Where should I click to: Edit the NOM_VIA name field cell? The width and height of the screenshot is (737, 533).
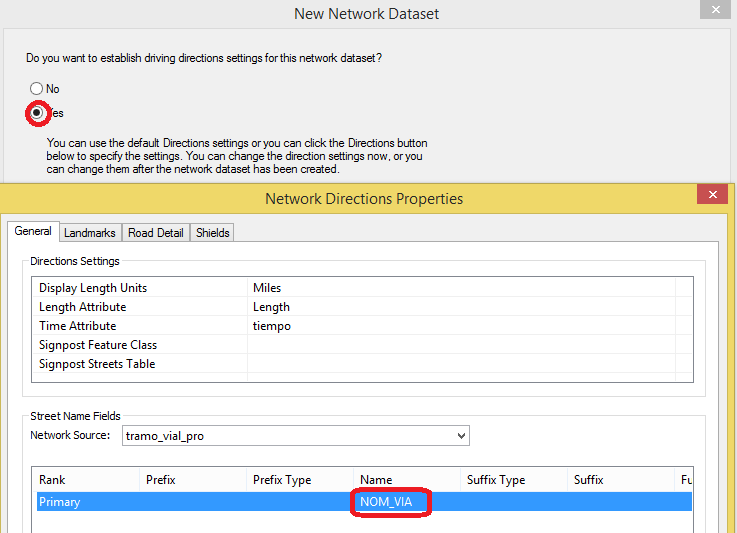tap(391, 502)
